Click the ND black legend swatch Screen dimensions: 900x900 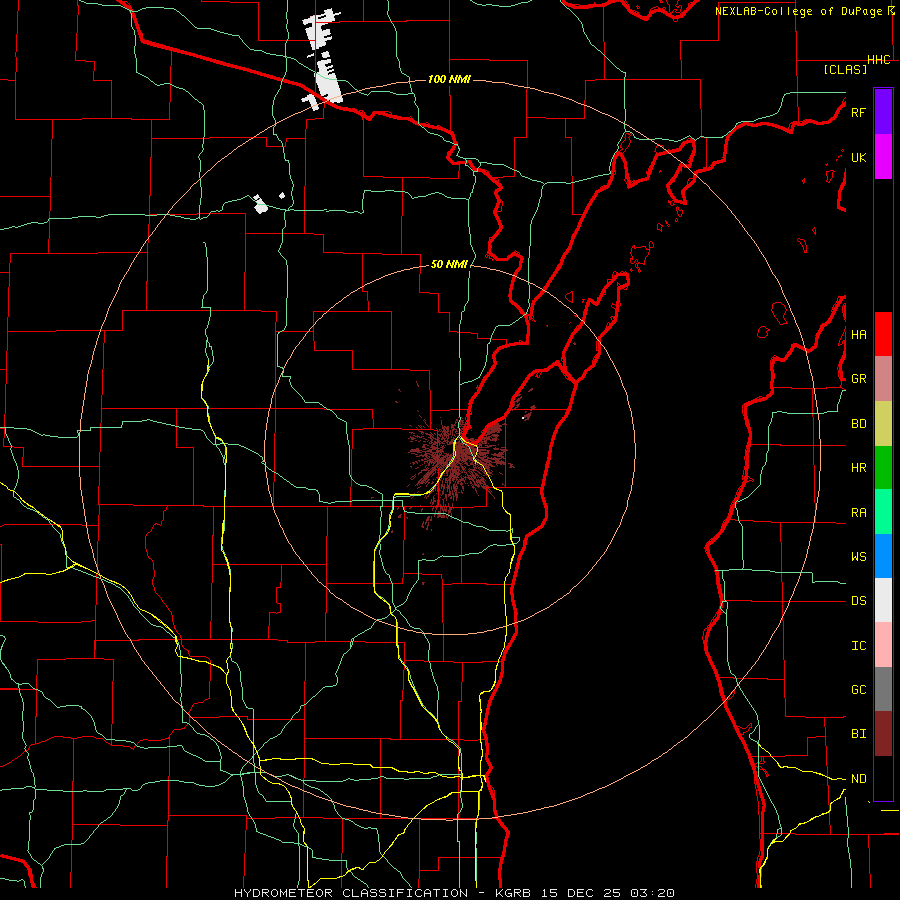[883, 778]
